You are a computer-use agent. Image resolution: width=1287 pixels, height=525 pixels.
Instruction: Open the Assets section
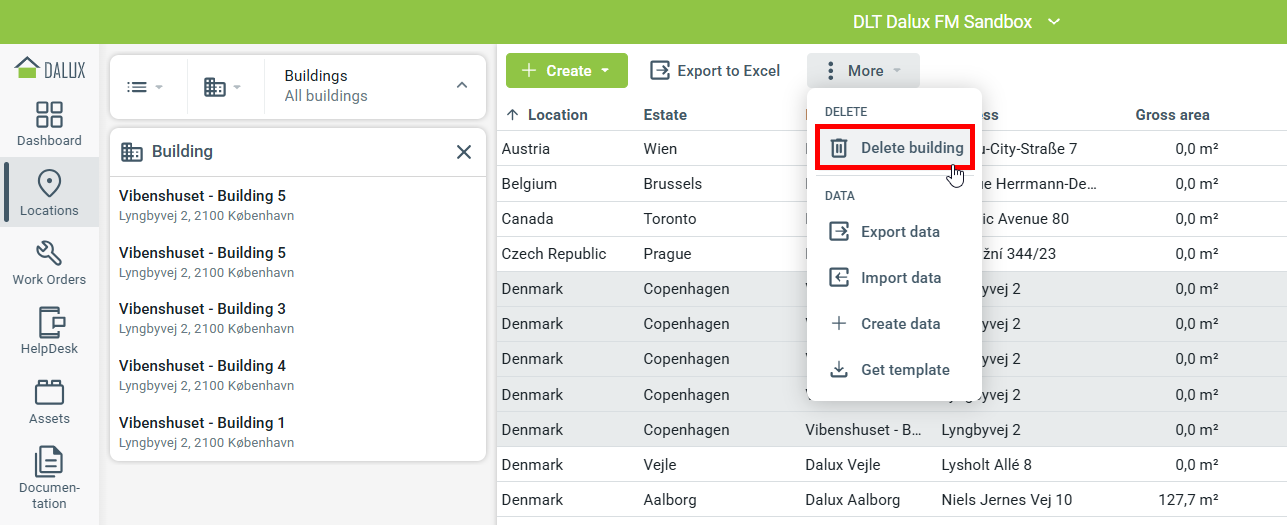(49, 401)
